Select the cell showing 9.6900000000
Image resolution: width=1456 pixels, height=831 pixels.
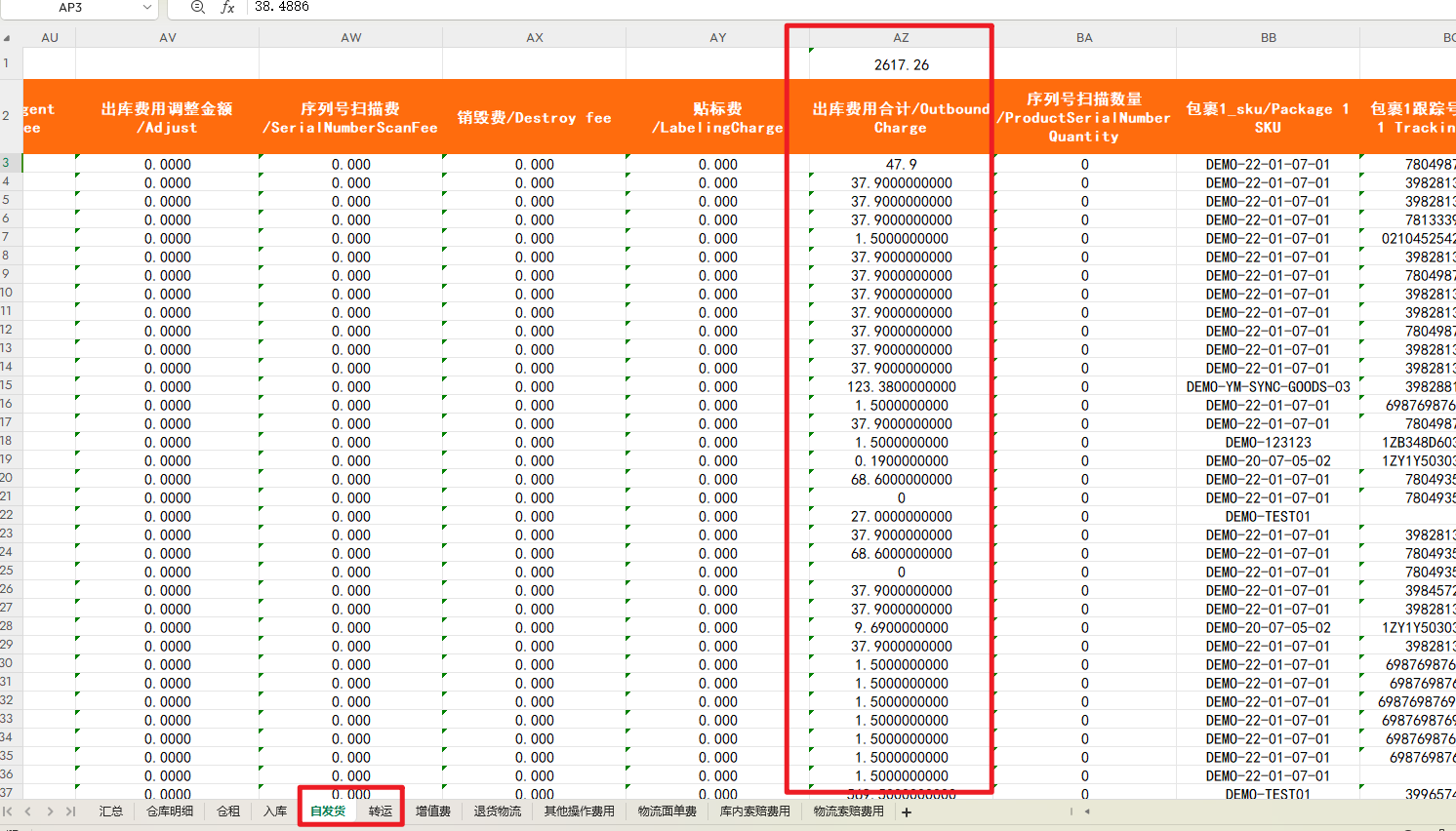click(902, 627)
